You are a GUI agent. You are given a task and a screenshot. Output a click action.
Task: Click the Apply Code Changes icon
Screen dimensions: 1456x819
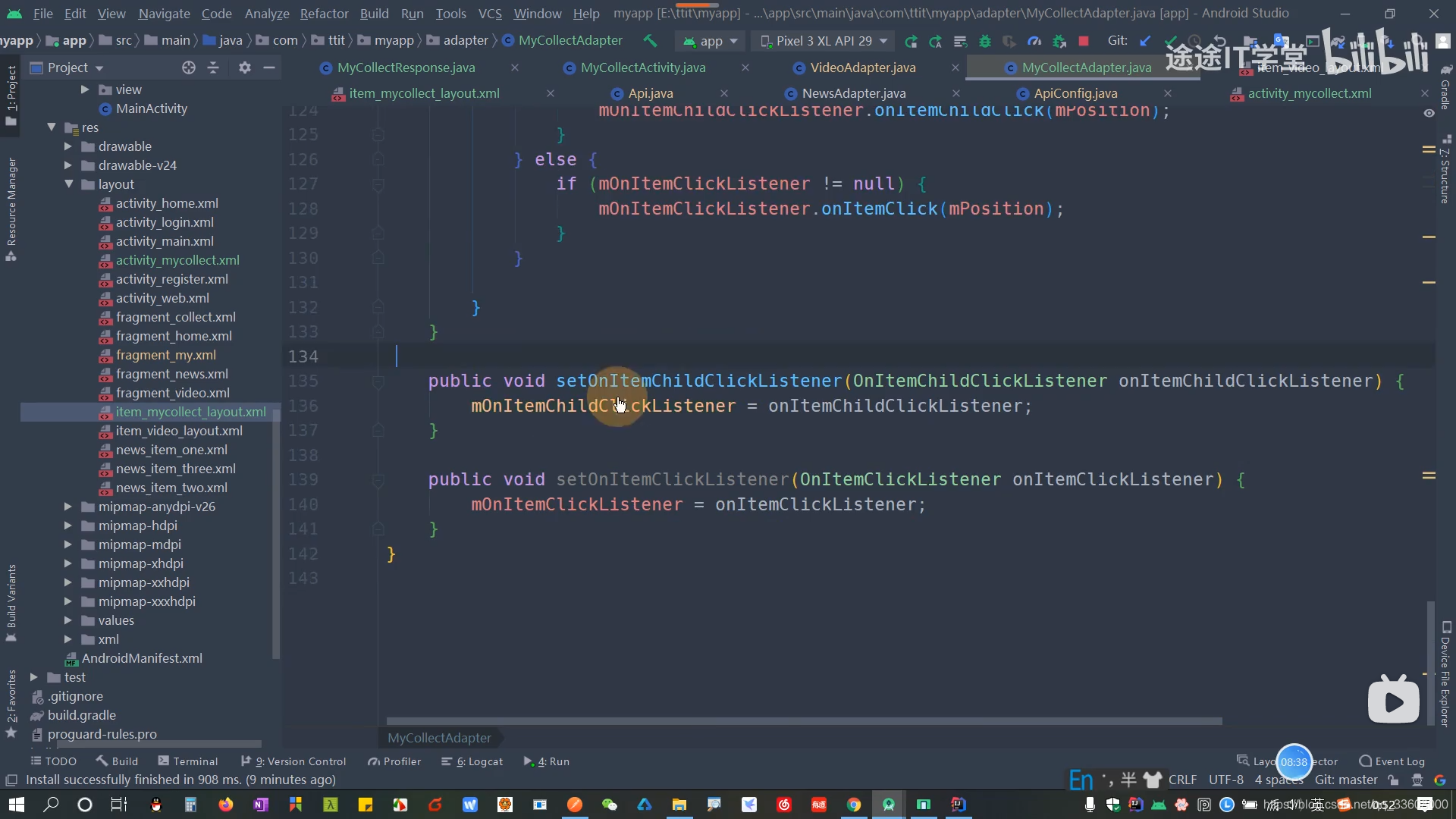click(x=960, y=41)
